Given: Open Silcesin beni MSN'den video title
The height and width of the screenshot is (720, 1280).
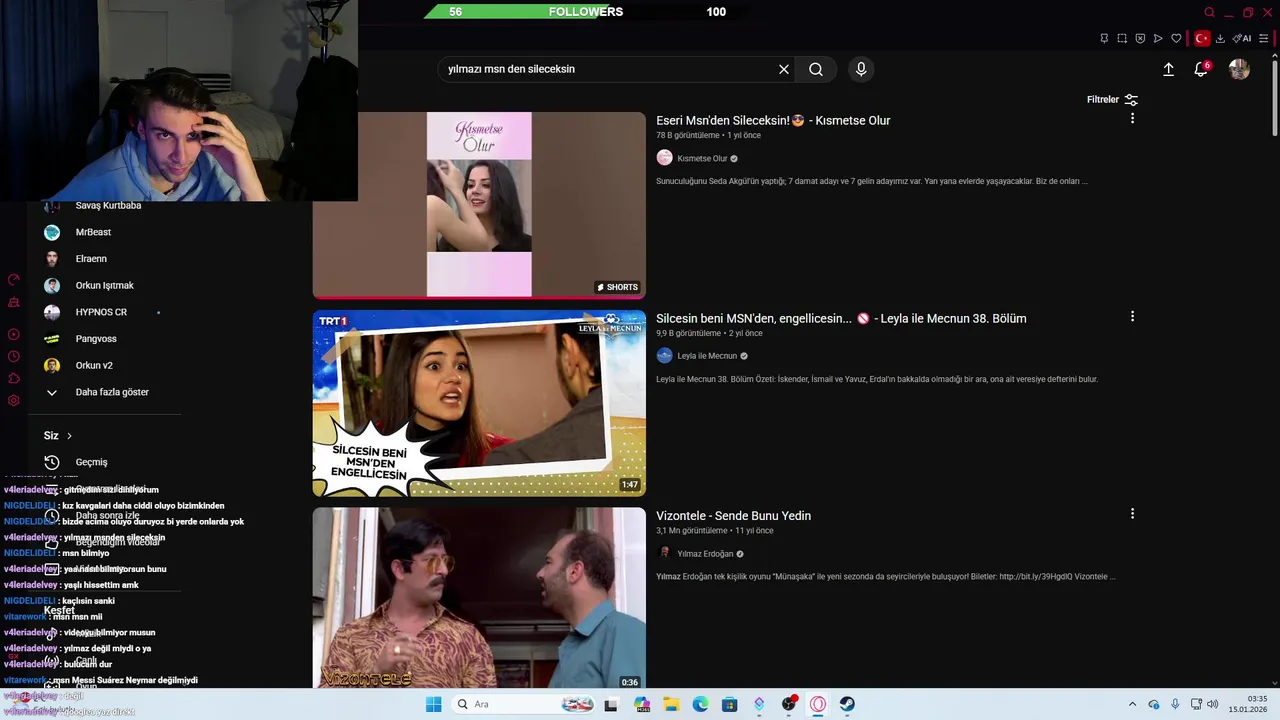Looking at the screenshot, I should [841, 318].
